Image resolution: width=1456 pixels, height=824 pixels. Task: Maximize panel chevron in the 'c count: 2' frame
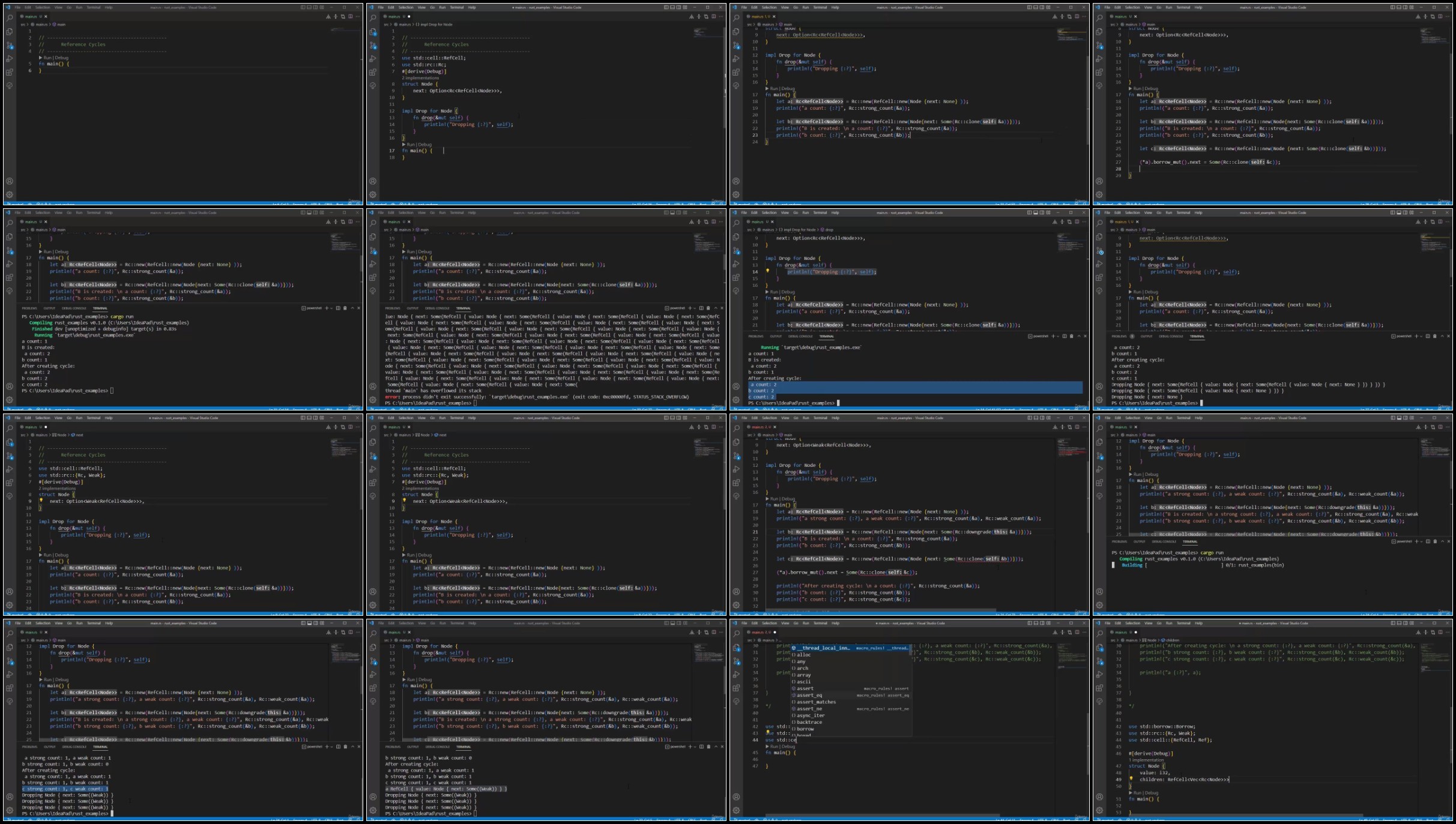(x=352, y=308)
